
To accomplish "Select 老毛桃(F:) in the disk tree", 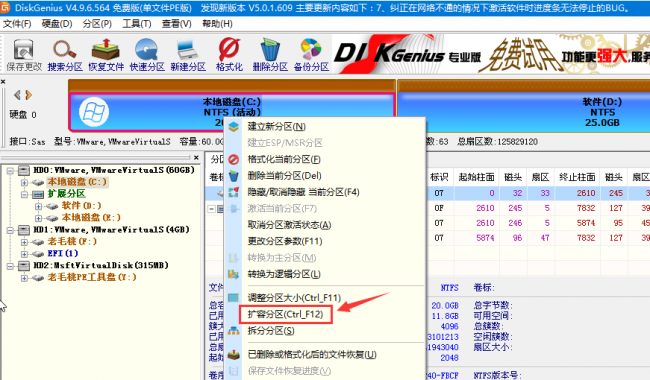I will tap(72, 241).
